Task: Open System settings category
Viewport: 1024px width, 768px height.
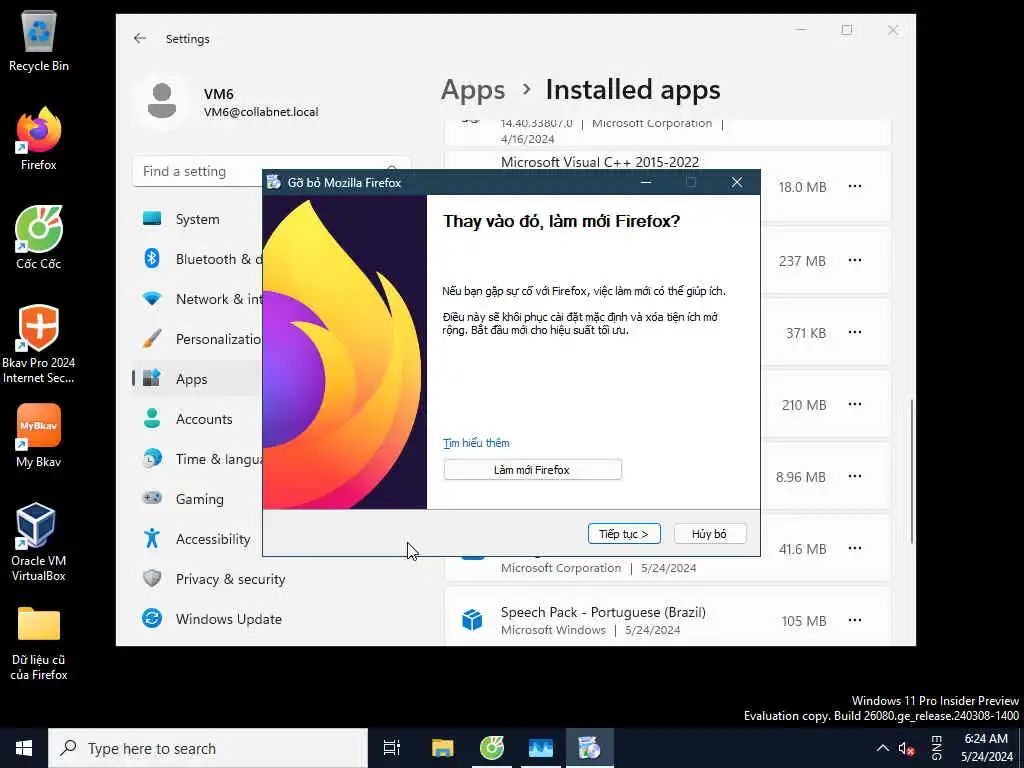Action: tap(197, 219)
